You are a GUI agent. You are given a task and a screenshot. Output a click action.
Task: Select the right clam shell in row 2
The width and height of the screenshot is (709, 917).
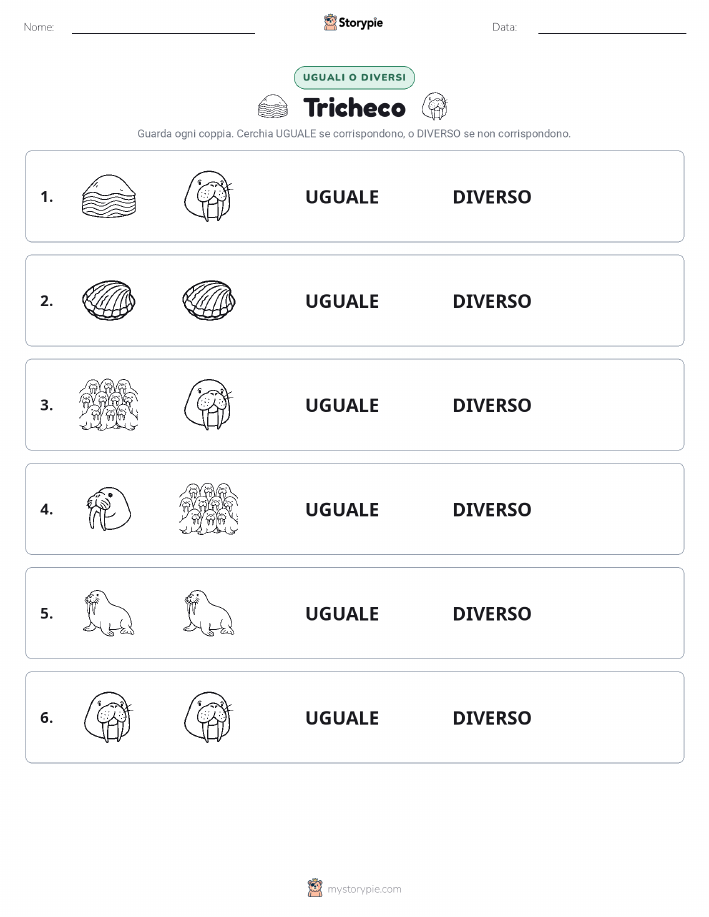tap(209, 300)
